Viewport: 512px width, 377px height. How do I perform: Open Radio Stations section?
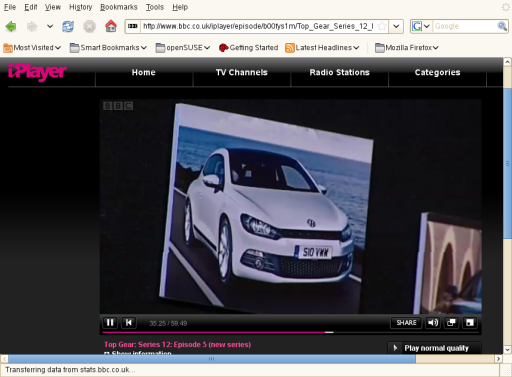339,72
